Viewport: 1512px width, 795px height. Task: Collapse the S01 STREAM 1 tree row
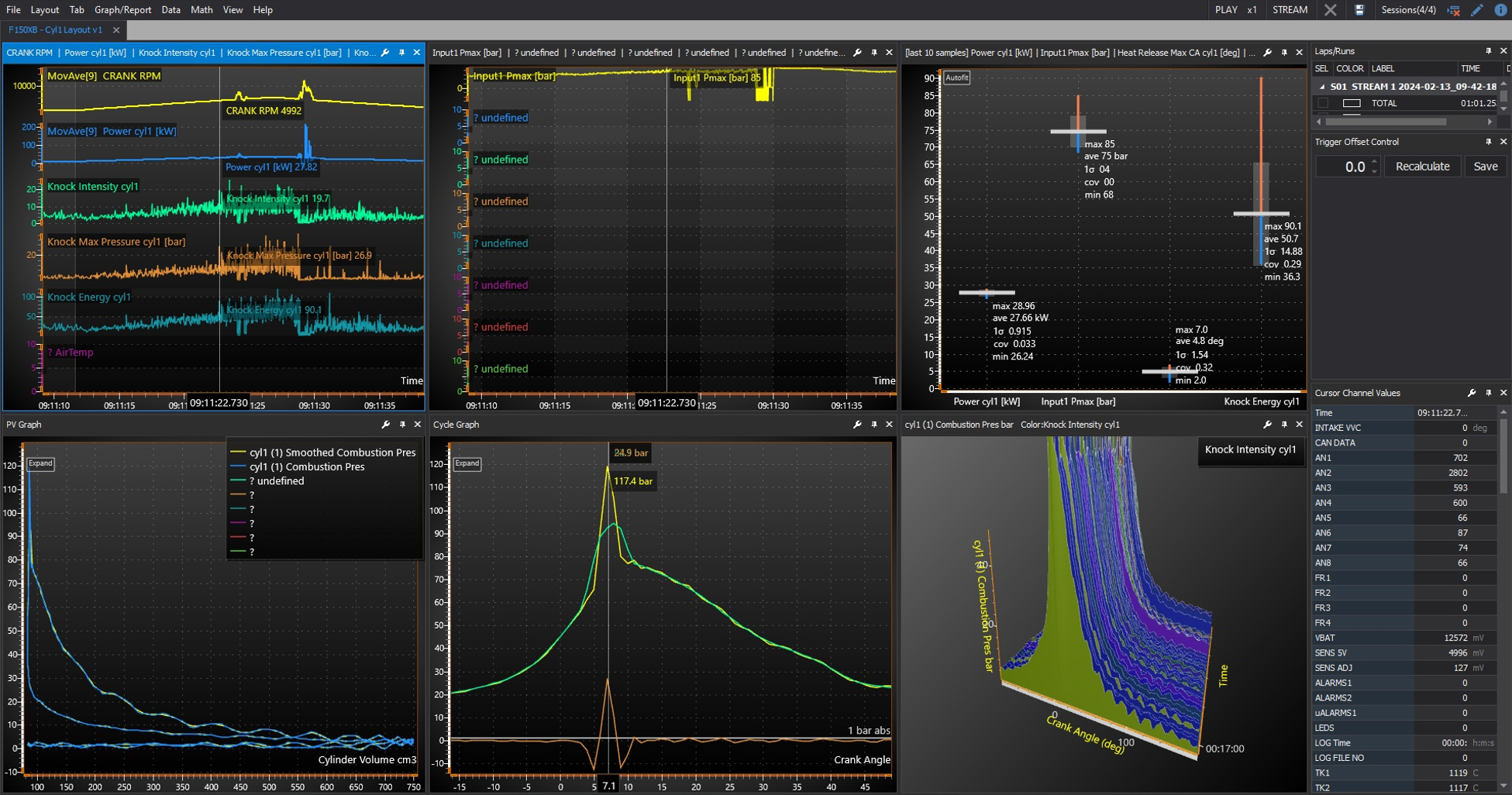tap(1322, 87)
